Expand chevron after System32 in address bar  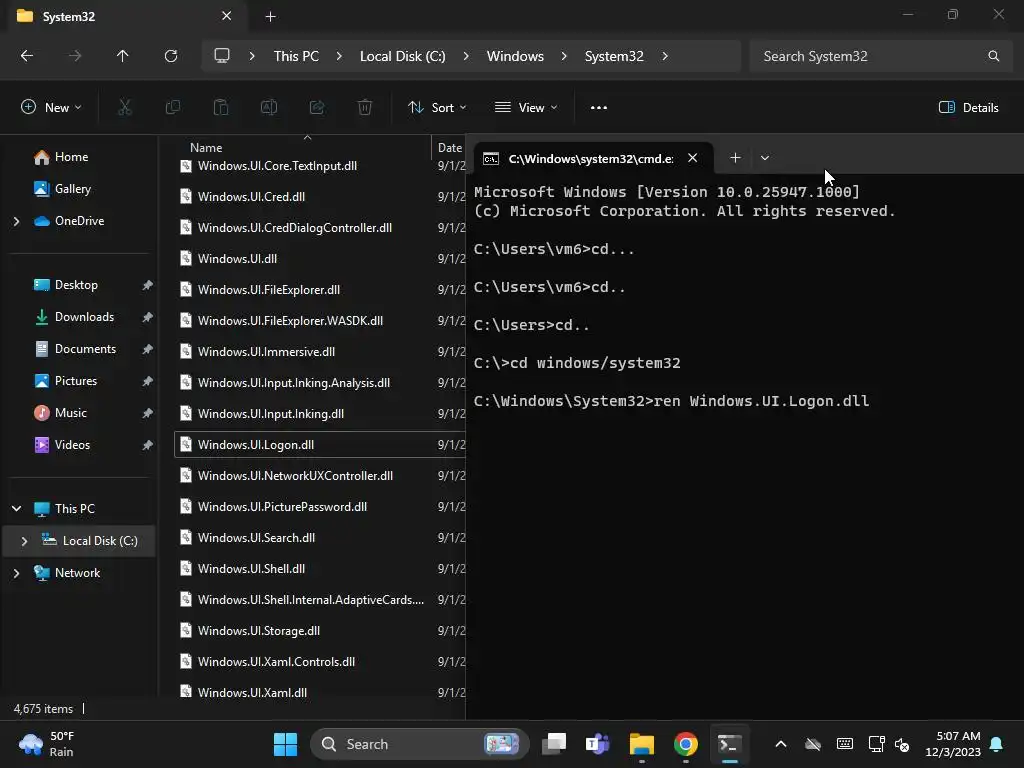665,56
